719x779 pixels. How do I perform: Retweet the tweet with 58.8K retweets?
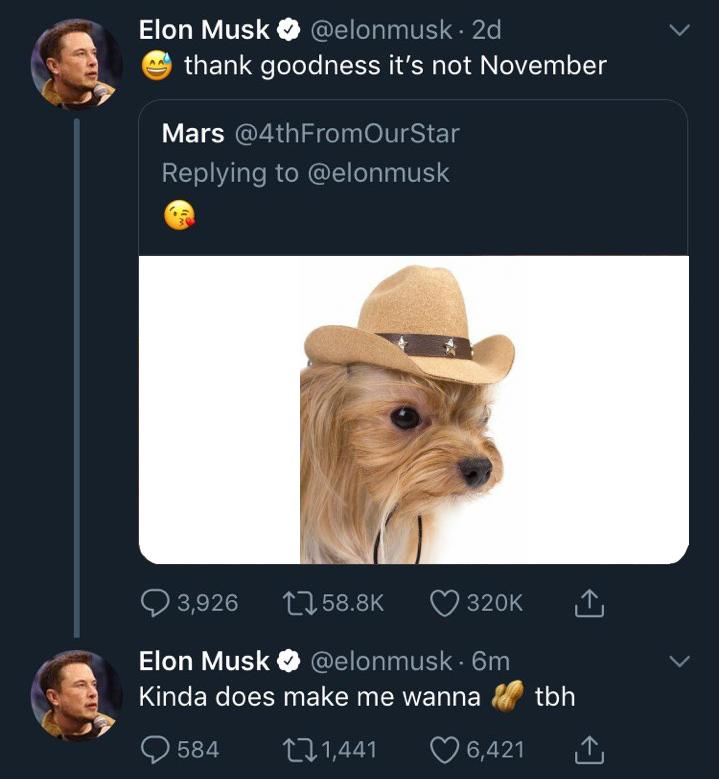tap(294, 602)
